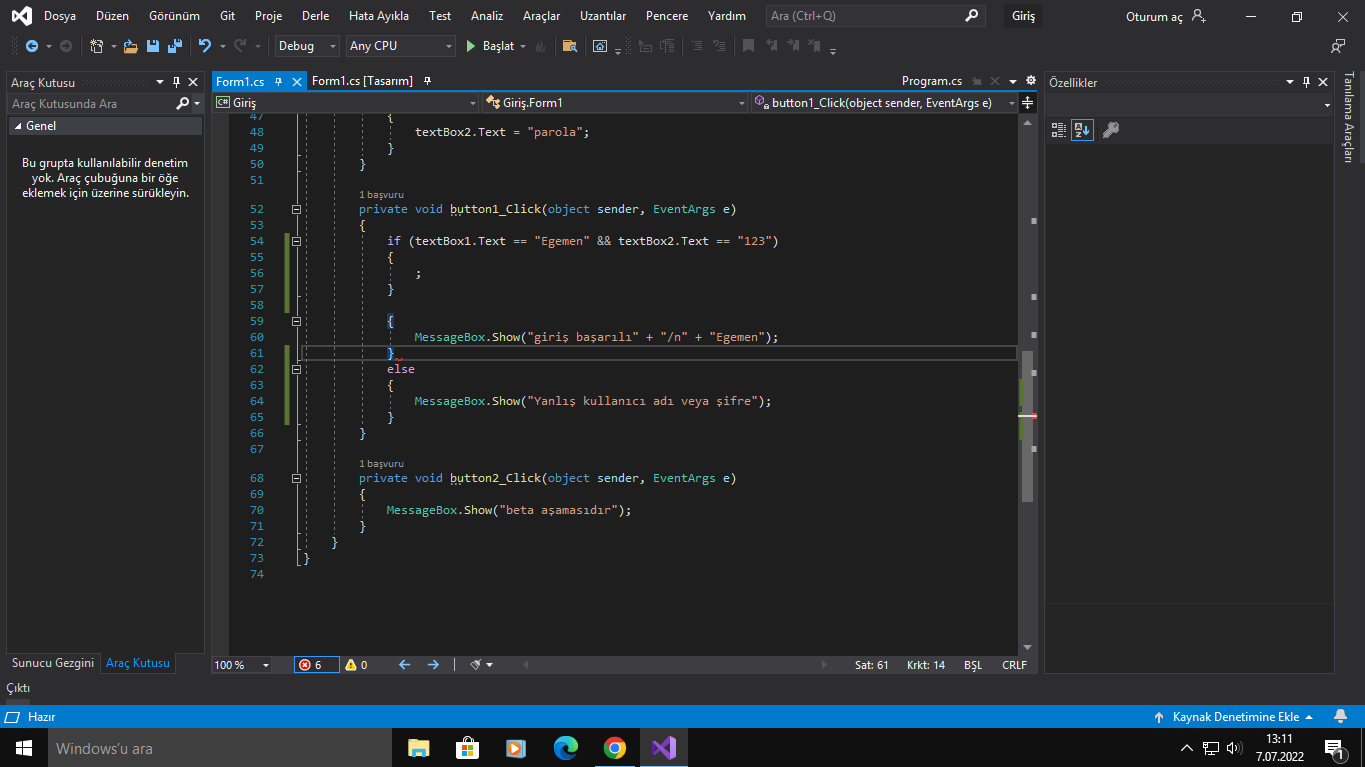Click the Save All toolbar icon
The height and width of the screenshot is (767, 1365).
click(x=175, y=46)
